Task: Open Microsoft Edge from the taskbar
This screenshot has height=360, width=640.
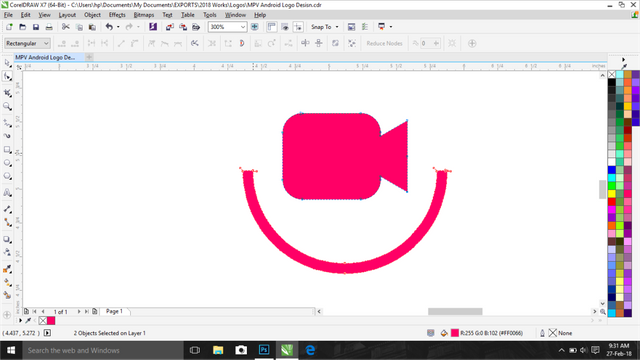Action: 310,350
